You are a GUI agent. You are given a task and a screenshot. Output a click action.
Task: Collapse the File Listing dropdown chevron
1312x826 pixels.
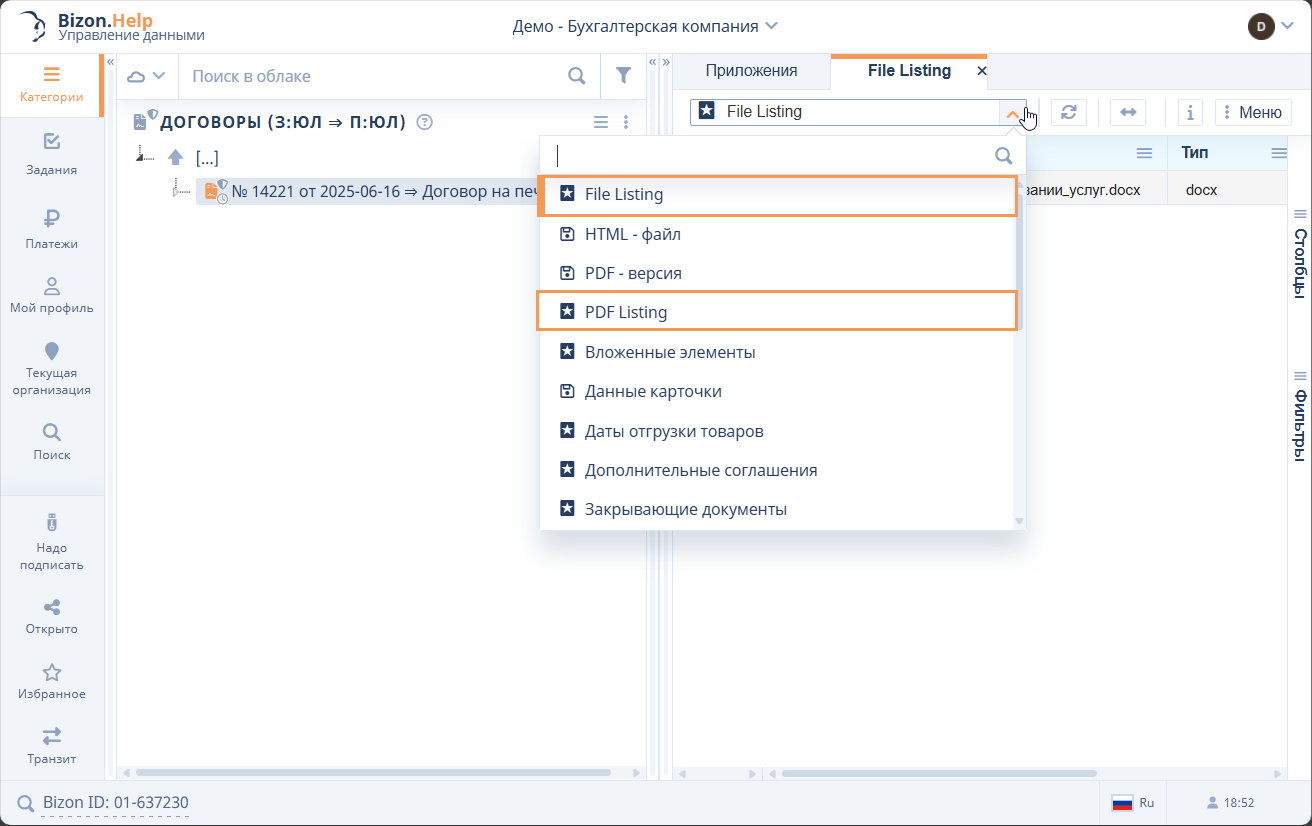coord(1013,113)
